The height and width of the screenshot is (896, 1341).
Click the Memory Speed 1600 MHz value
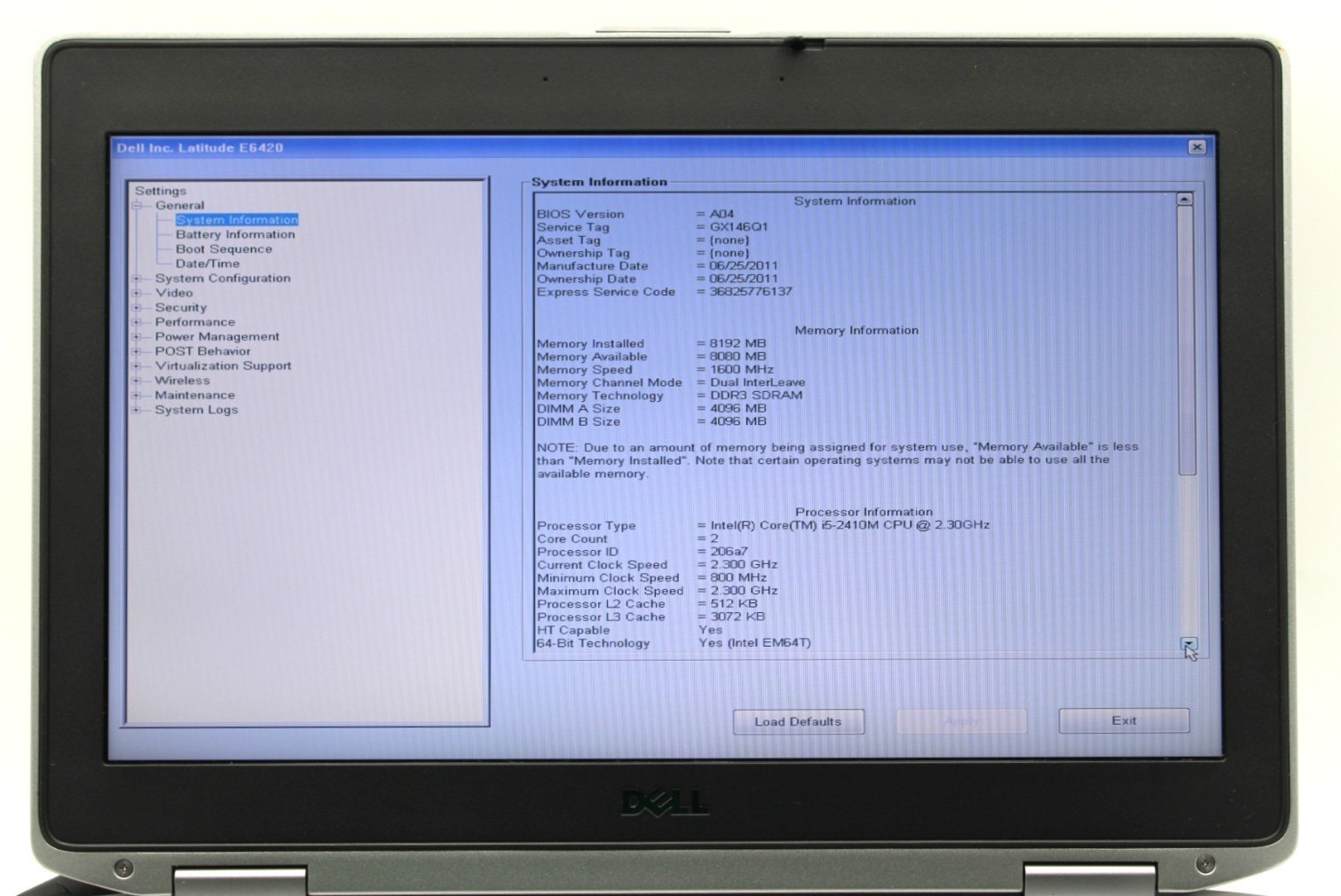click(x=742, y=370)
